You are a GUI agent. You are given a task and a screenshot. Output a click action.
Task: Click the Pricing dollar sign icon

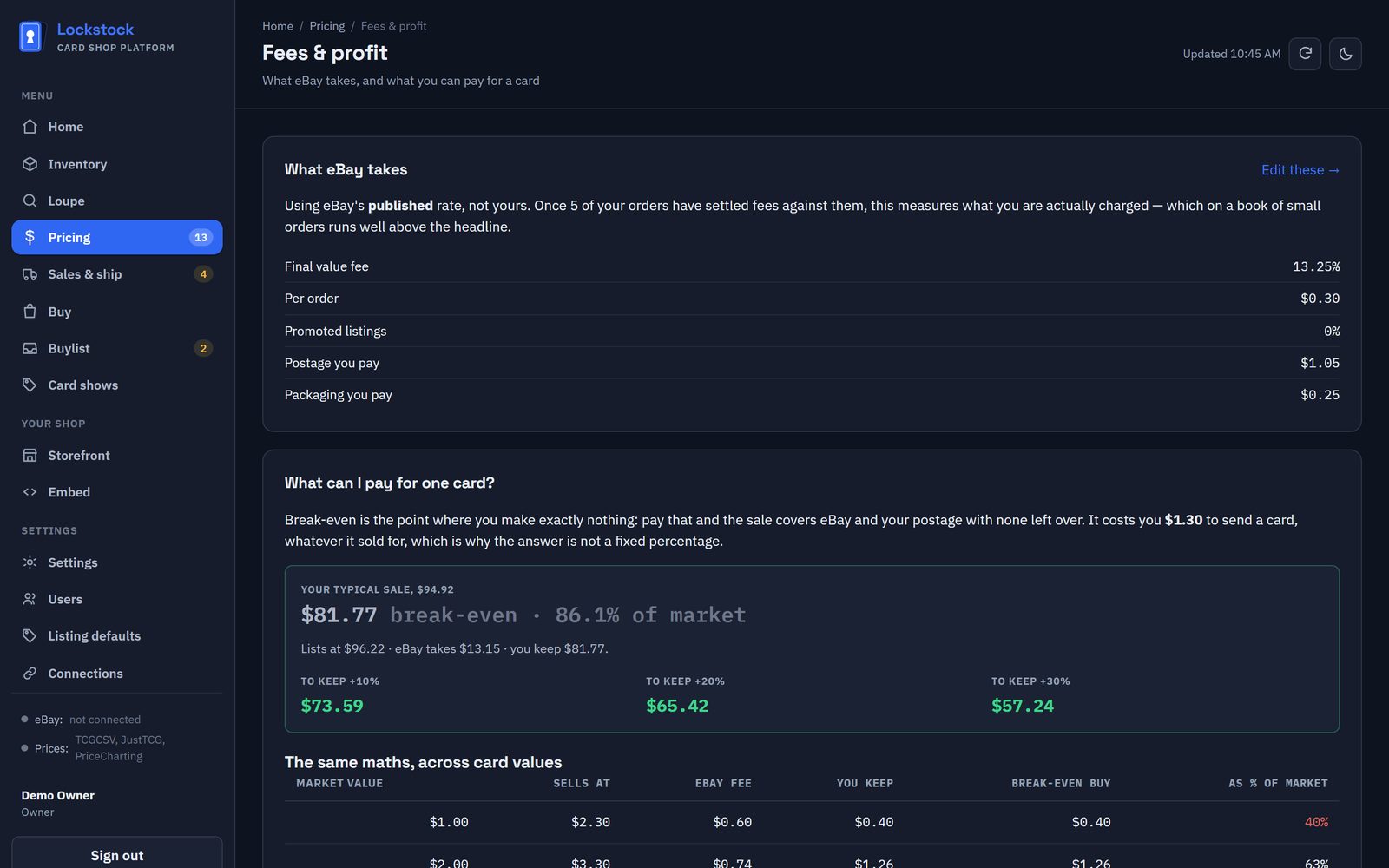click(30, 237)
